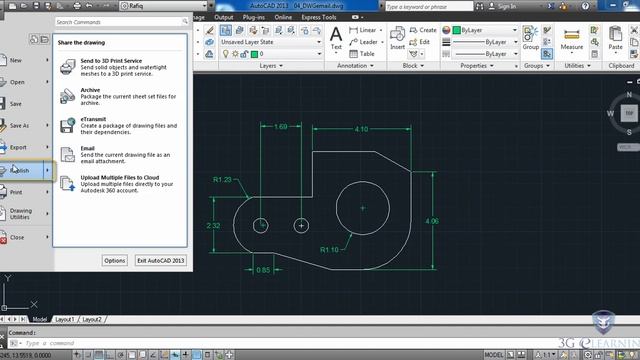
Task: Click the Options button
Action: click(114, 260)
